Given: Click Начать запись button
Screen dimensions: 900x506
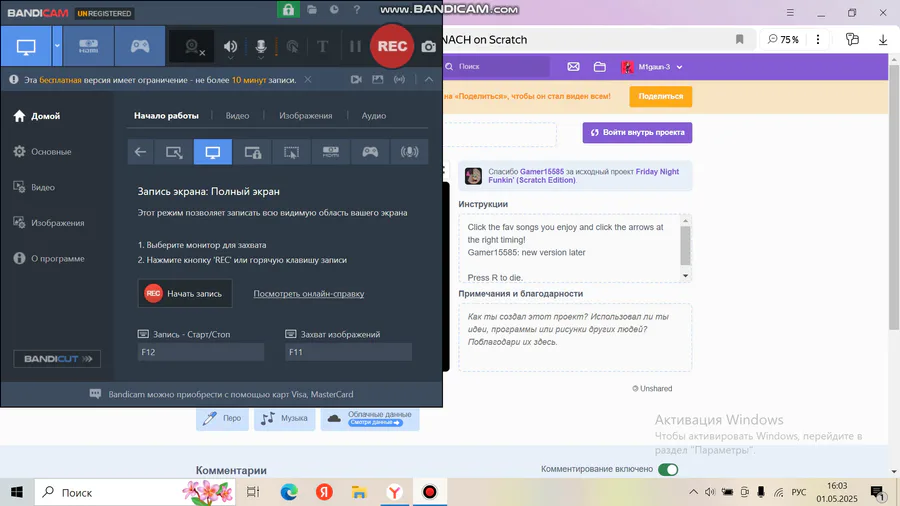Looking at the screenshot, I should pyautogui.click(x=185, y=293).
